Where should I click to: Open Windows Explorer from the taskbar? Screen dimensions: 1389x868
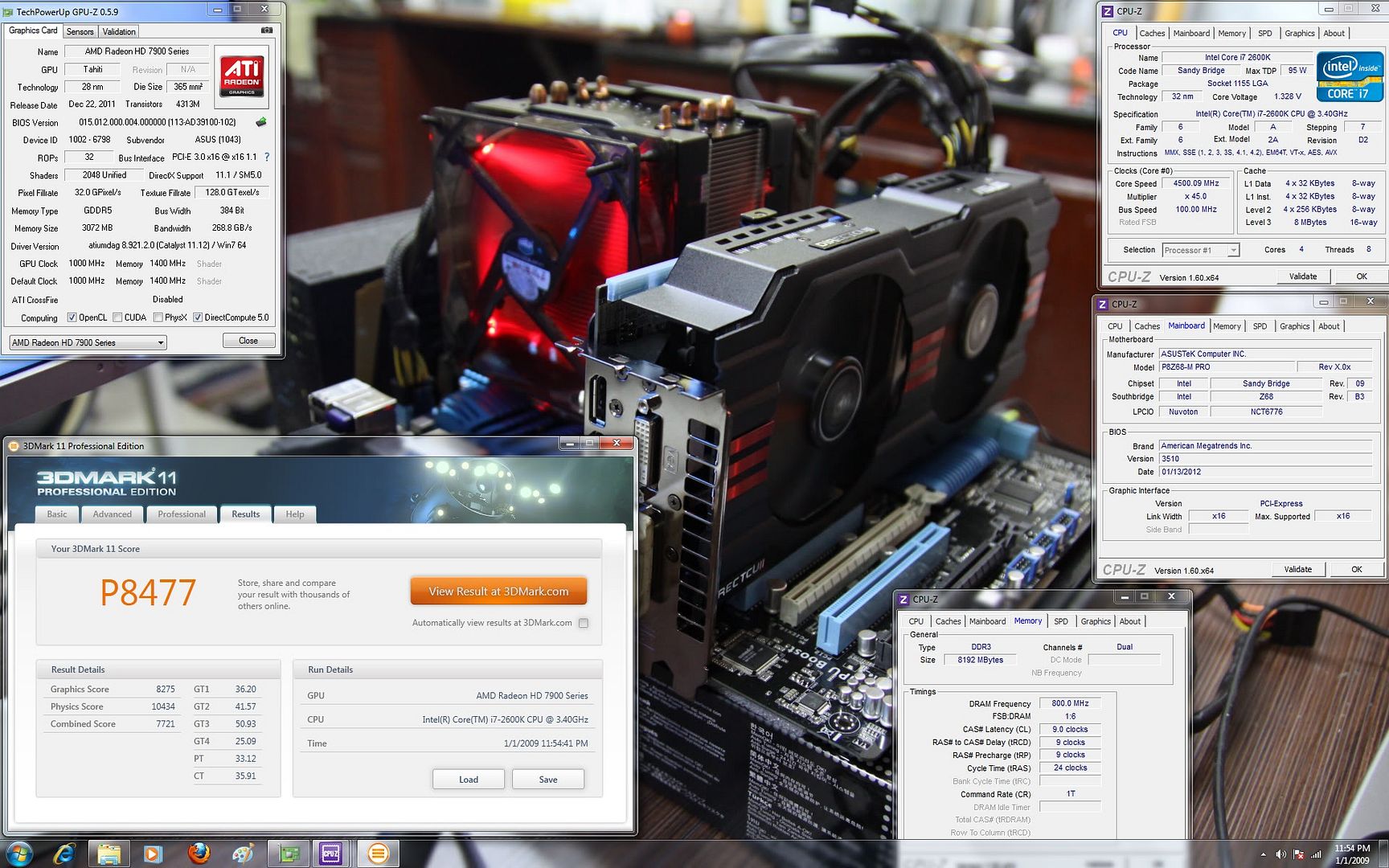(x=109, y=854)
